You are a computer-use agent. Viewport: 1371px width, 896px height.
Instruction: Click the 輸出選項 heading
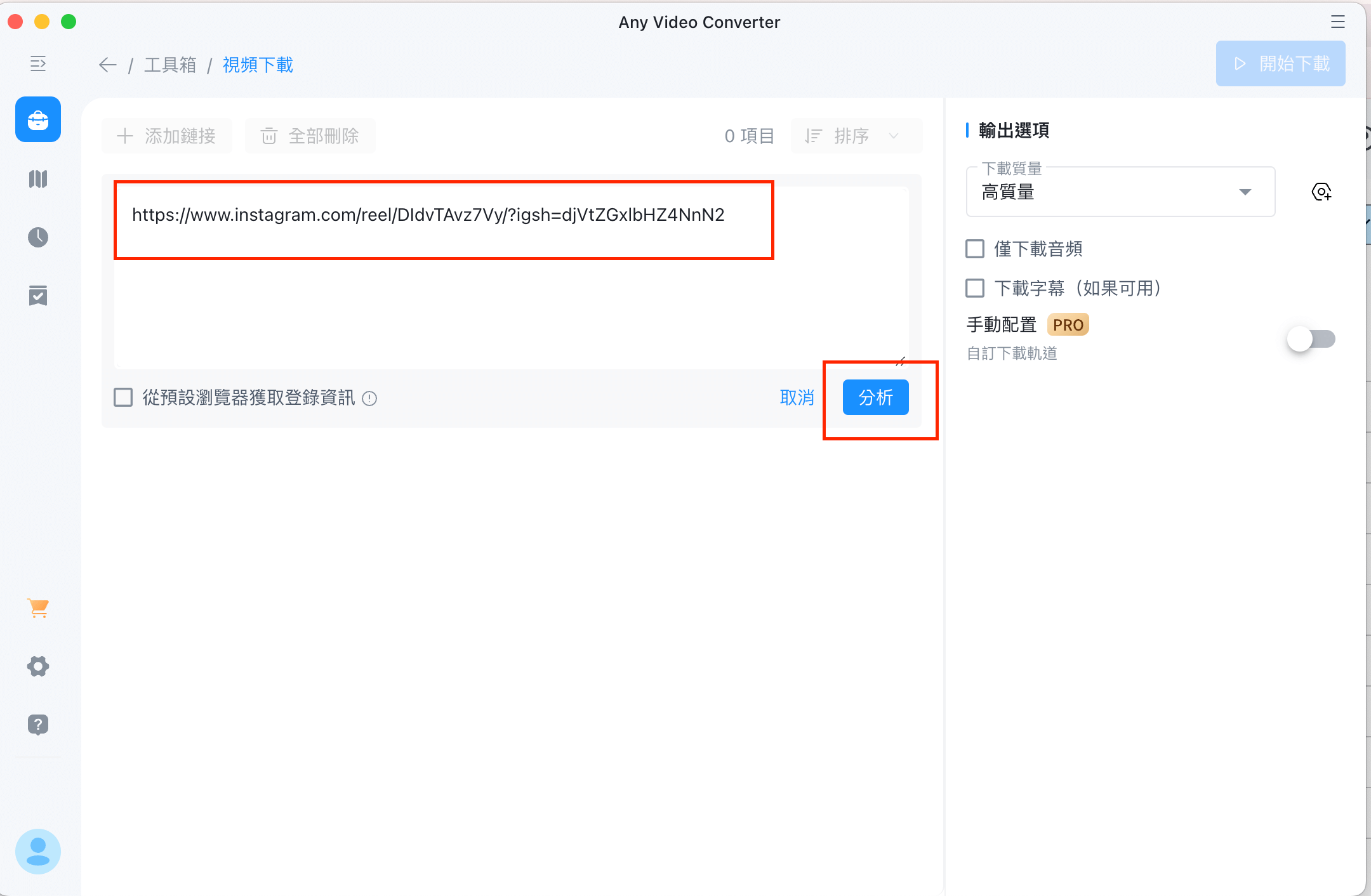(1014, 130)
